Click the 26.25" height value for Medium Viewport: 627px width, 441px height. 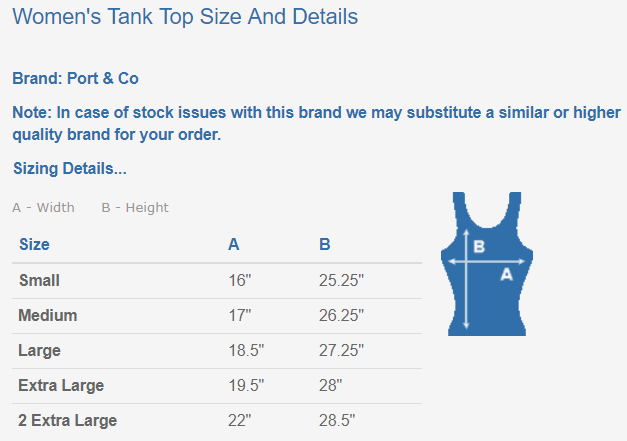(x=341, y=316)
